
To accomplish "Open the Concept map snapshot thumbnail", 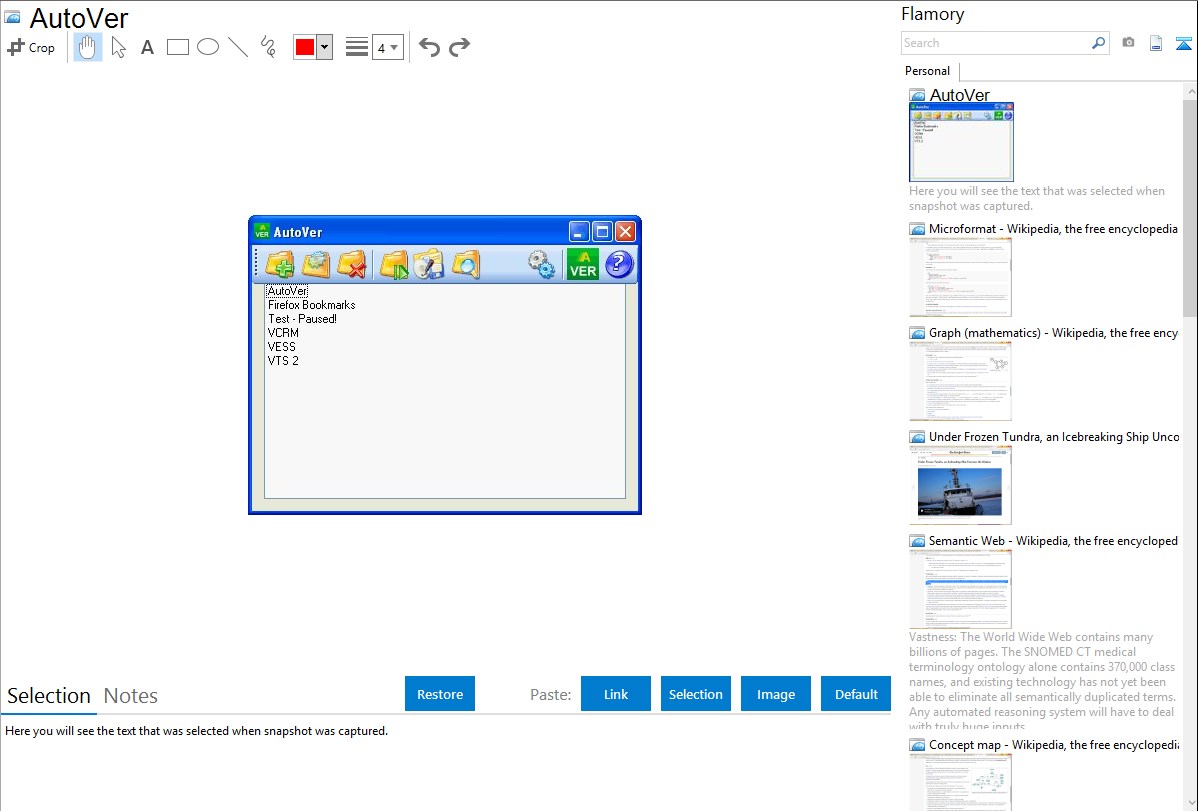I will (960, 783).
